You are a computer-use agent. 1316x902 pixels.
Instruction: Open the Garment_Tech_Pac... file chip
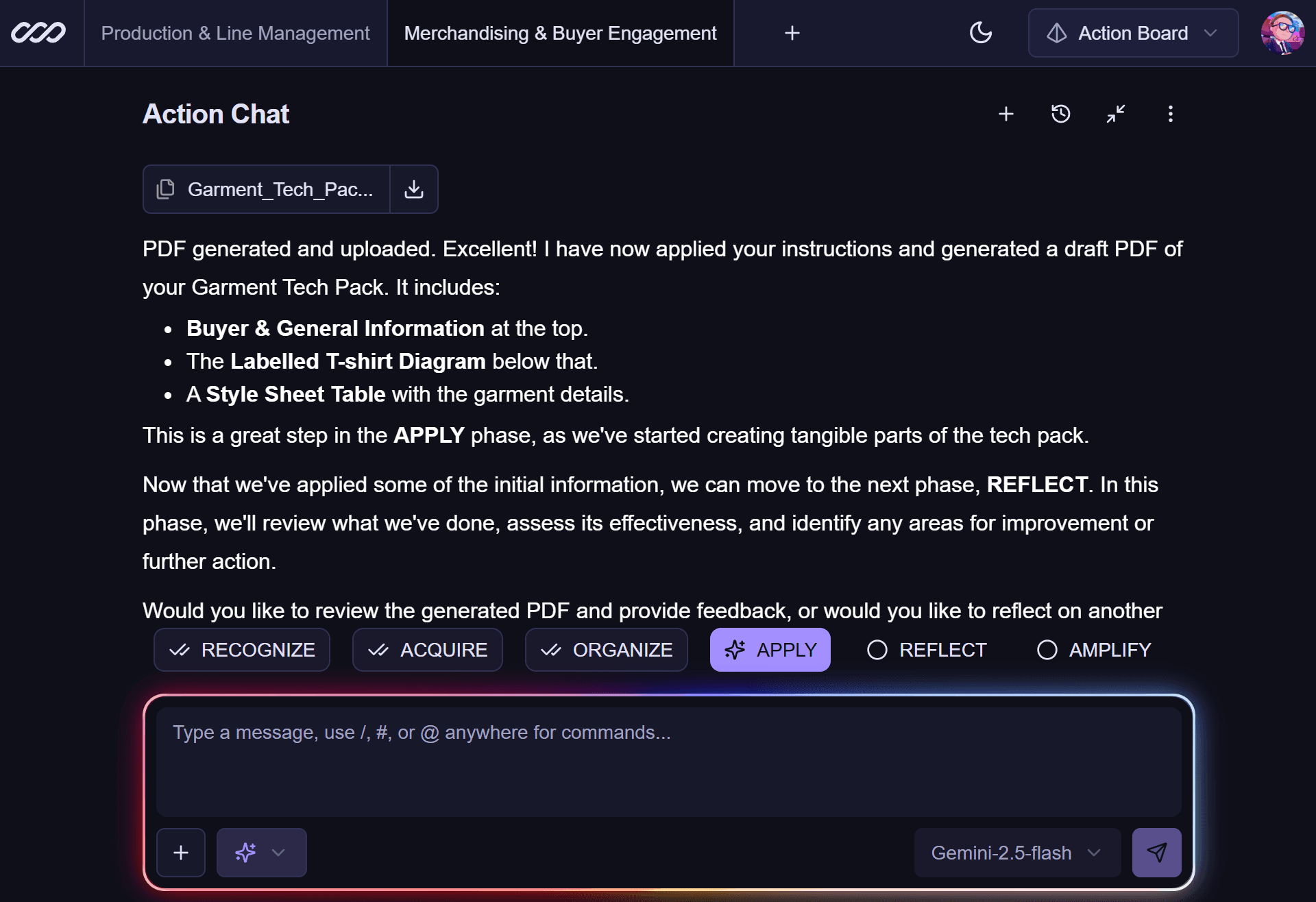pyautogui.click(x=267, y=189)
